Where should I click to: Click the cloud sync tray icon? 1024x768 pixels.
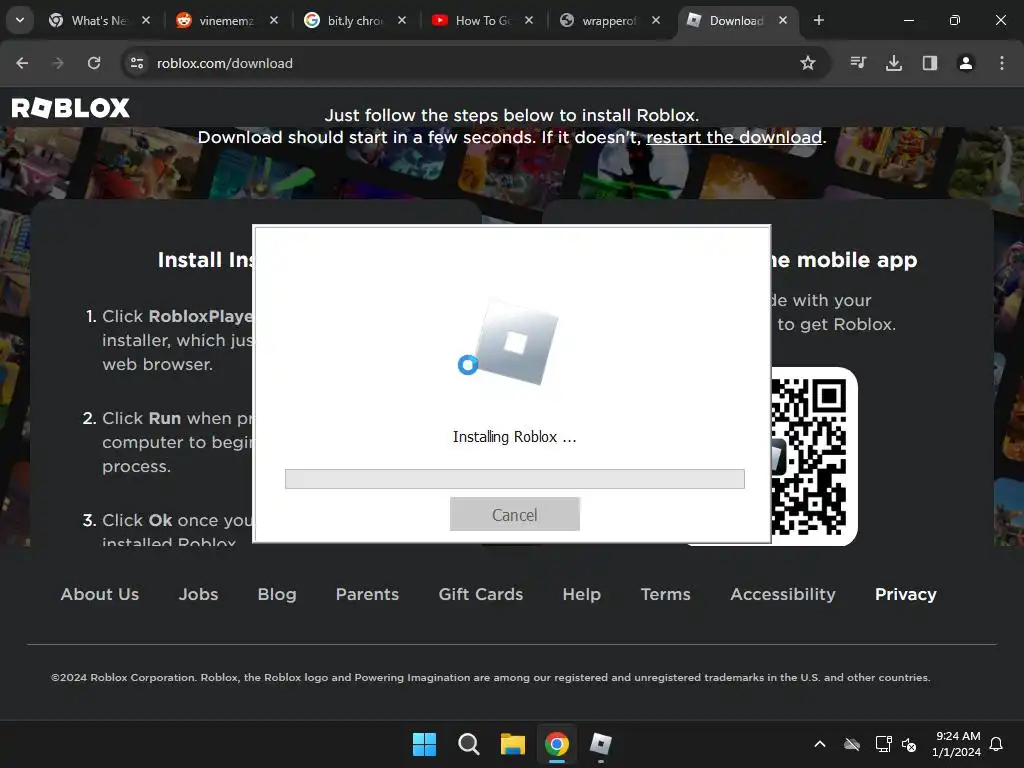[852, 744]
